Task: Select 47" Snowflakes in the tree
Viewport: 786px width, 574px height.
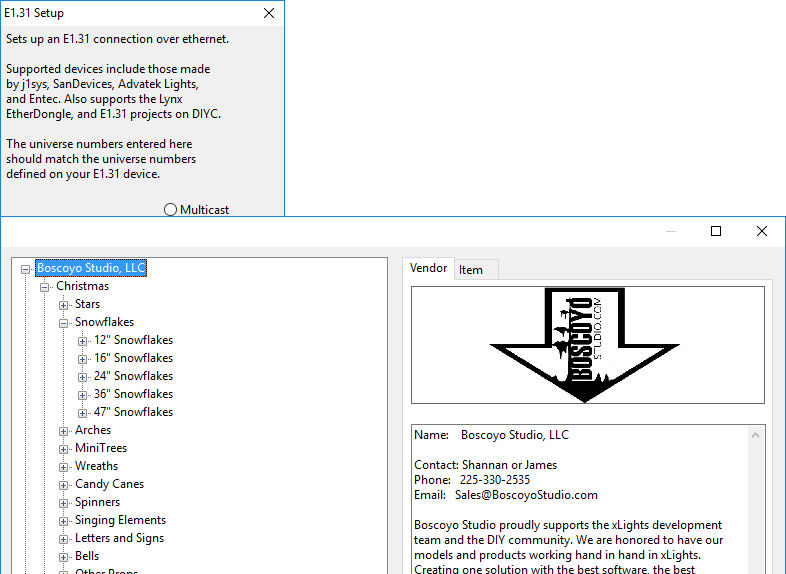Action: pos(133,412)
